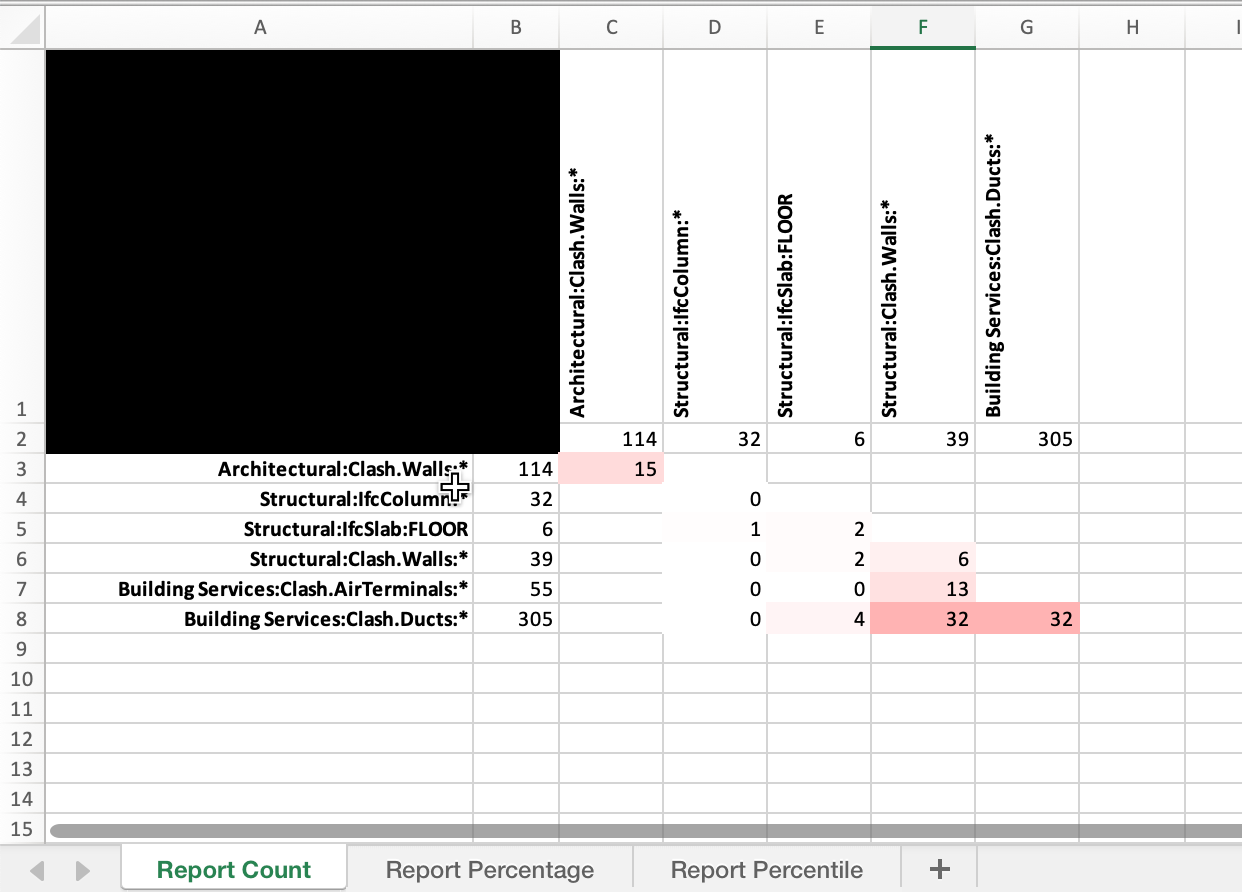This screenshot has height=892, width=1242.
Task: Switch to the Report Percentage sheet tab
Action: point(488,869)
